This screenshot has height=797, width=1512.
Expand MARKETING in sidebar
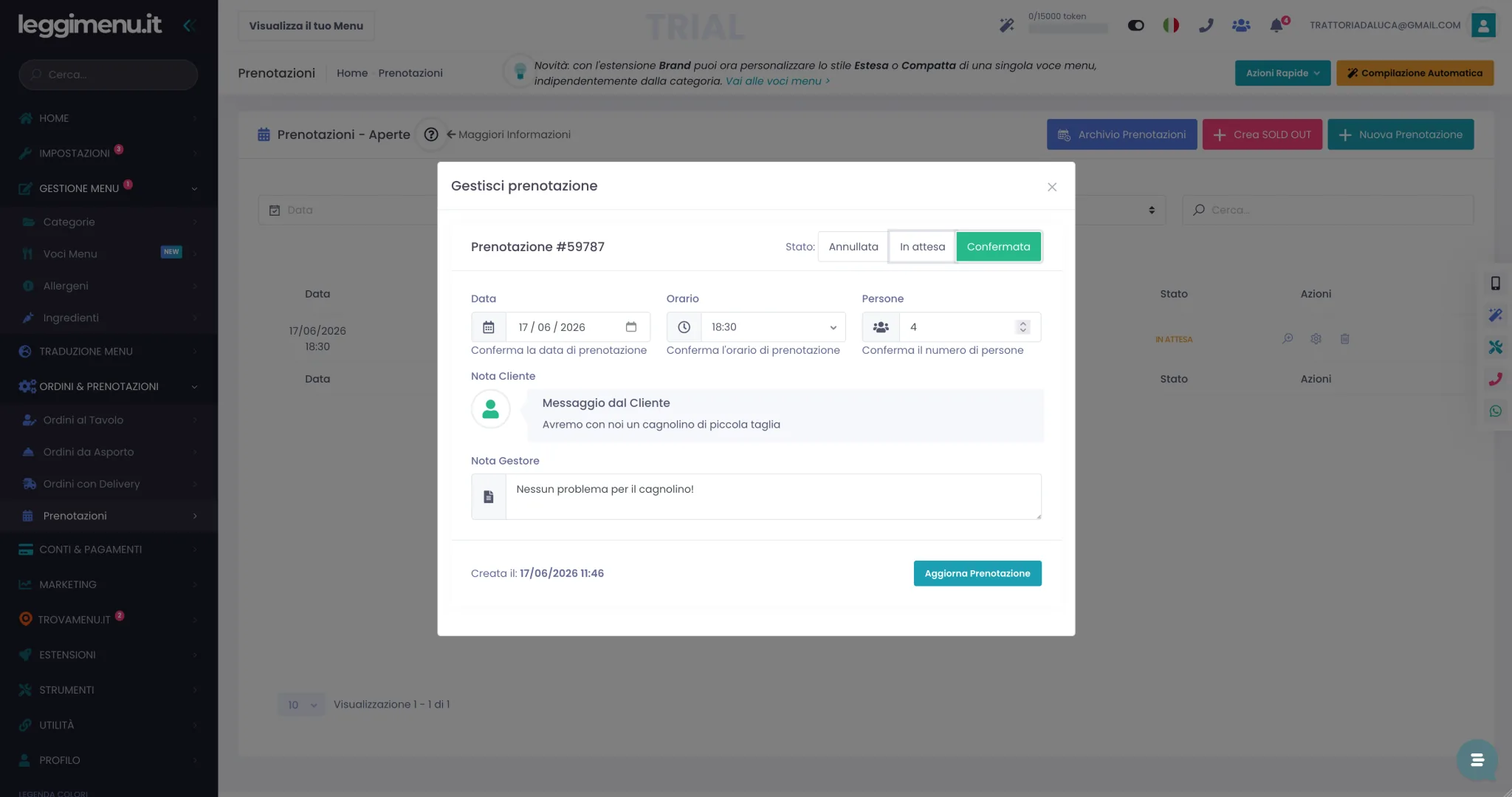tap(109, 584)
